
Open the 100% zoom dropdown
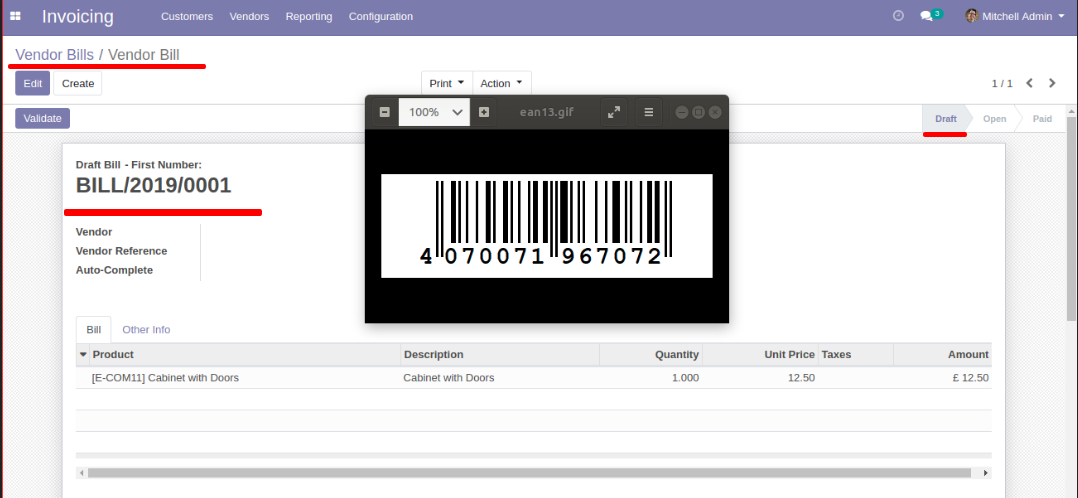pos(434,112)
